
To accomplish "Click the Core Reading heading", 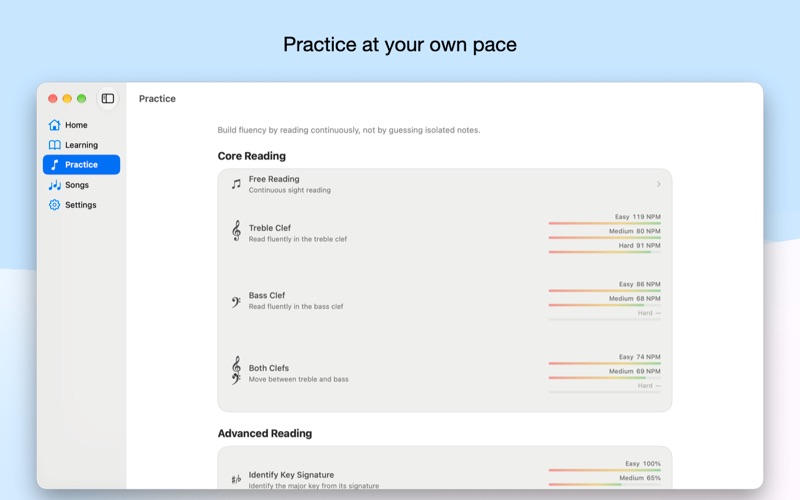I will click(252, 156).
